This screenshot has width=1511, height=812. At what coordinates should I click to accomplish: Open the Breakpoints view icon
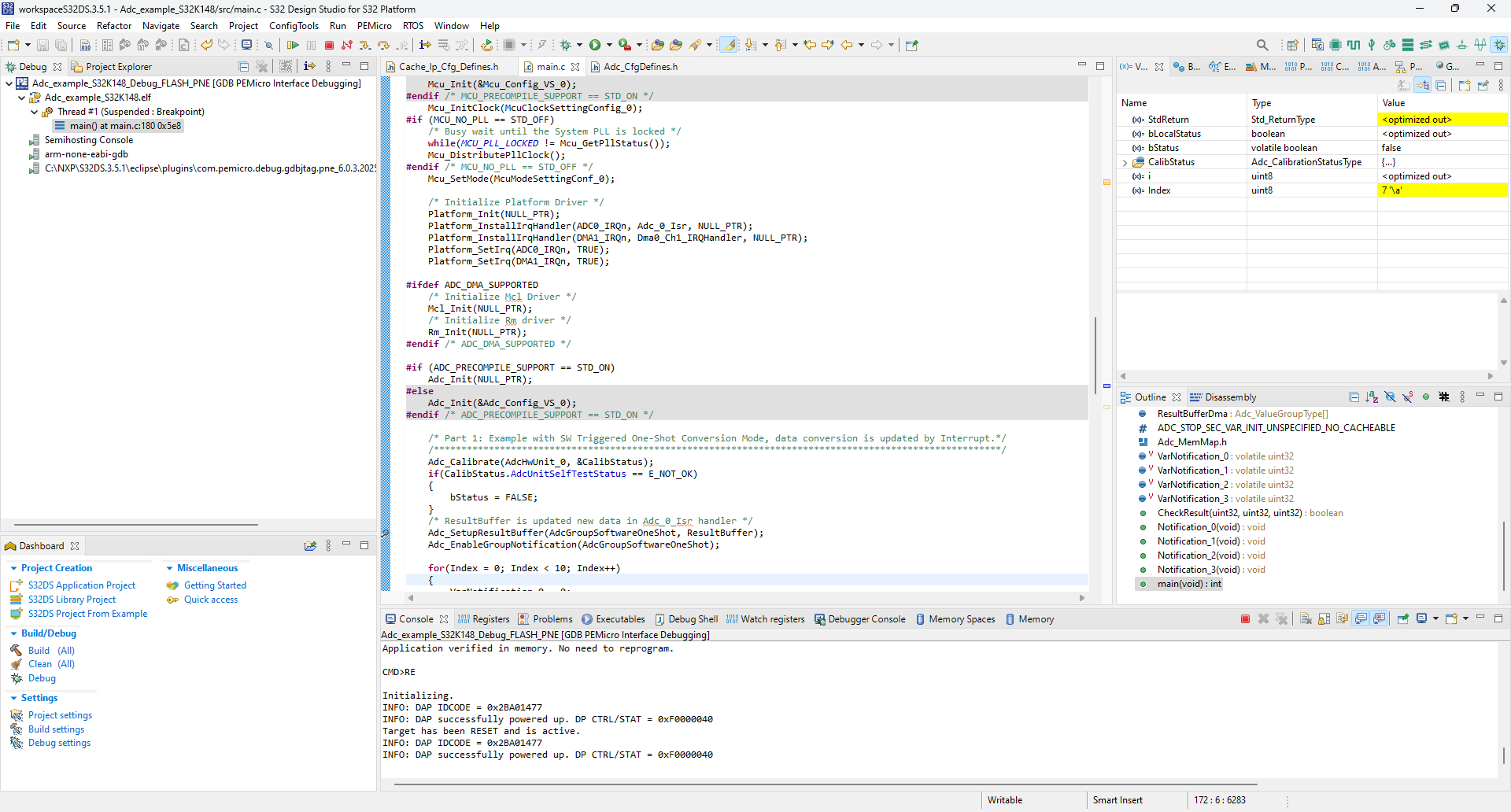[1188, 67]
